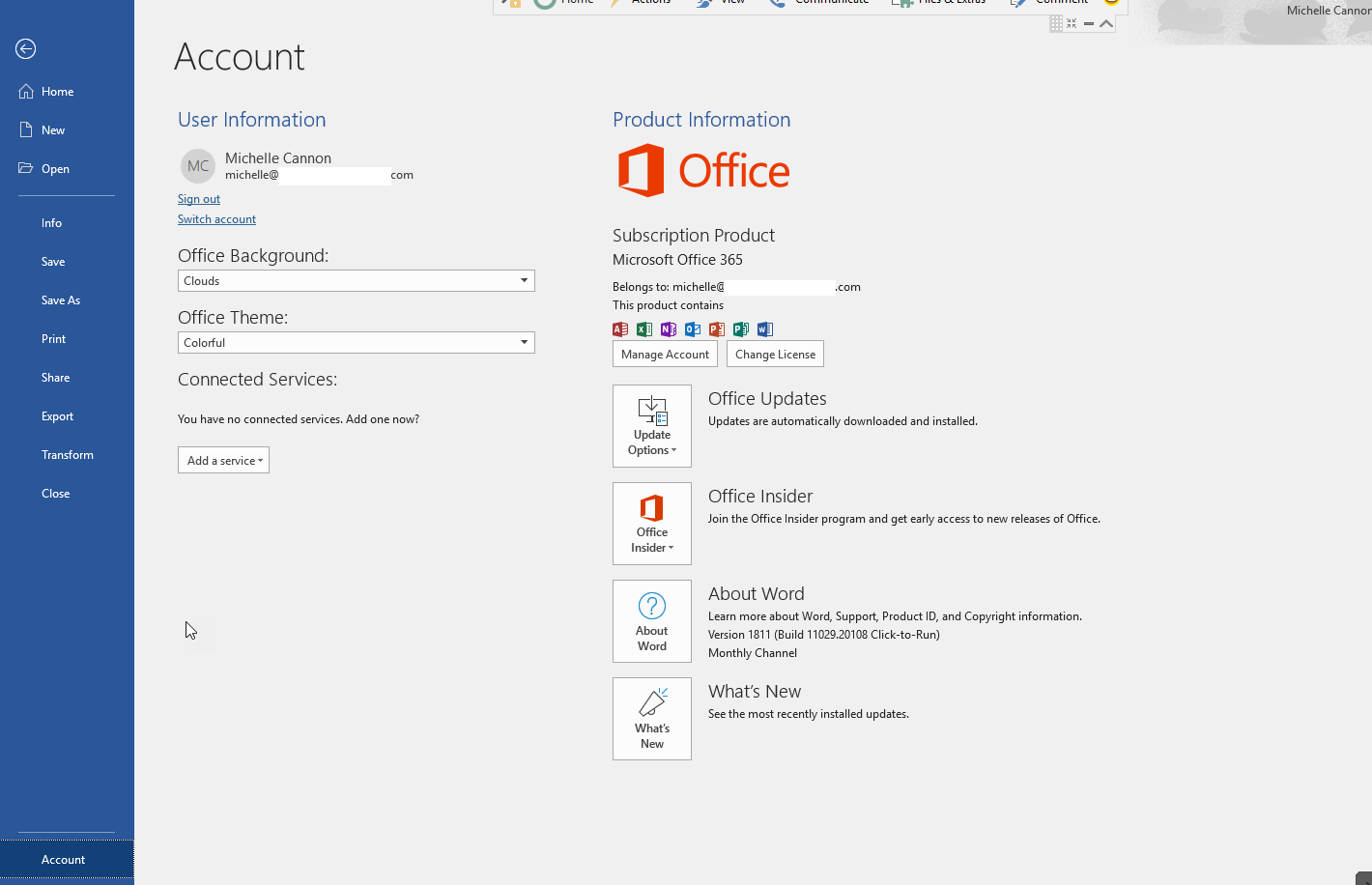Open the Office Background dropdown
Screen dimensions: 1372x885
coord(357,281)
